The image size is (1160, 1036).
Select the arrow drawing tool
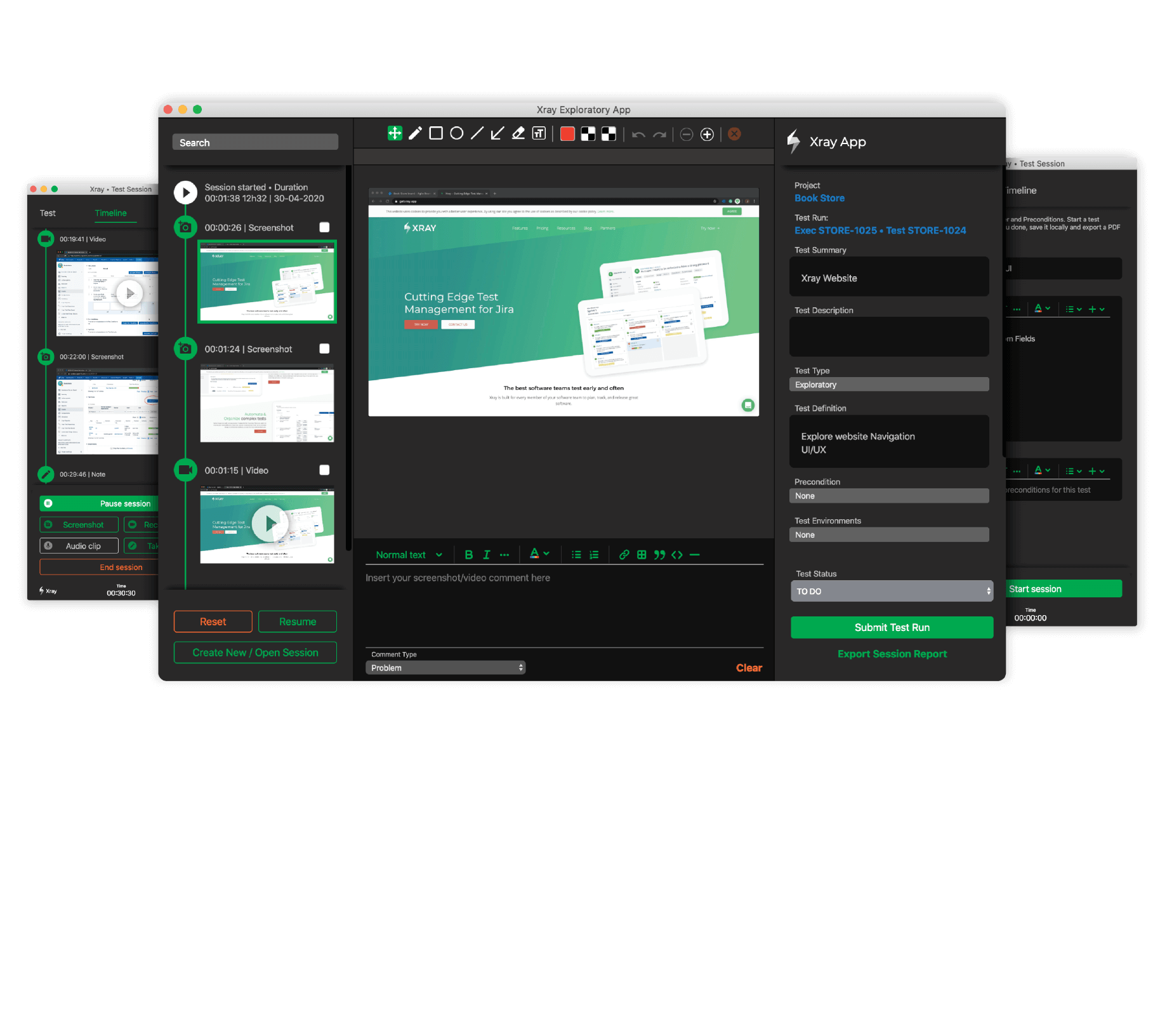pyautogui.click(x=498, y=133)
